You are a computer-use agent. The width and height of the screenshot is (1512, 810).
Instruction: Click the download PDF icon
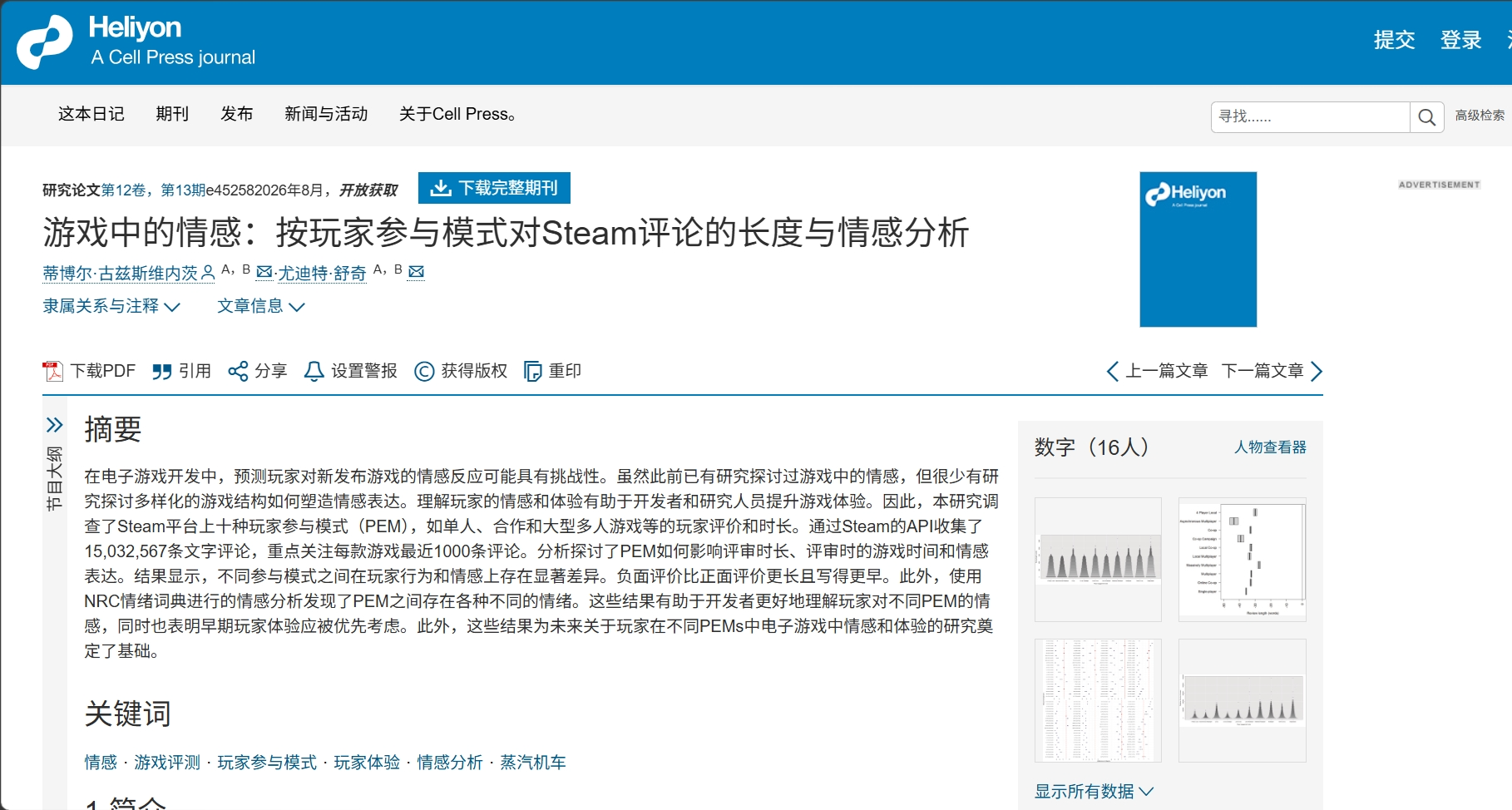point(53,371)
